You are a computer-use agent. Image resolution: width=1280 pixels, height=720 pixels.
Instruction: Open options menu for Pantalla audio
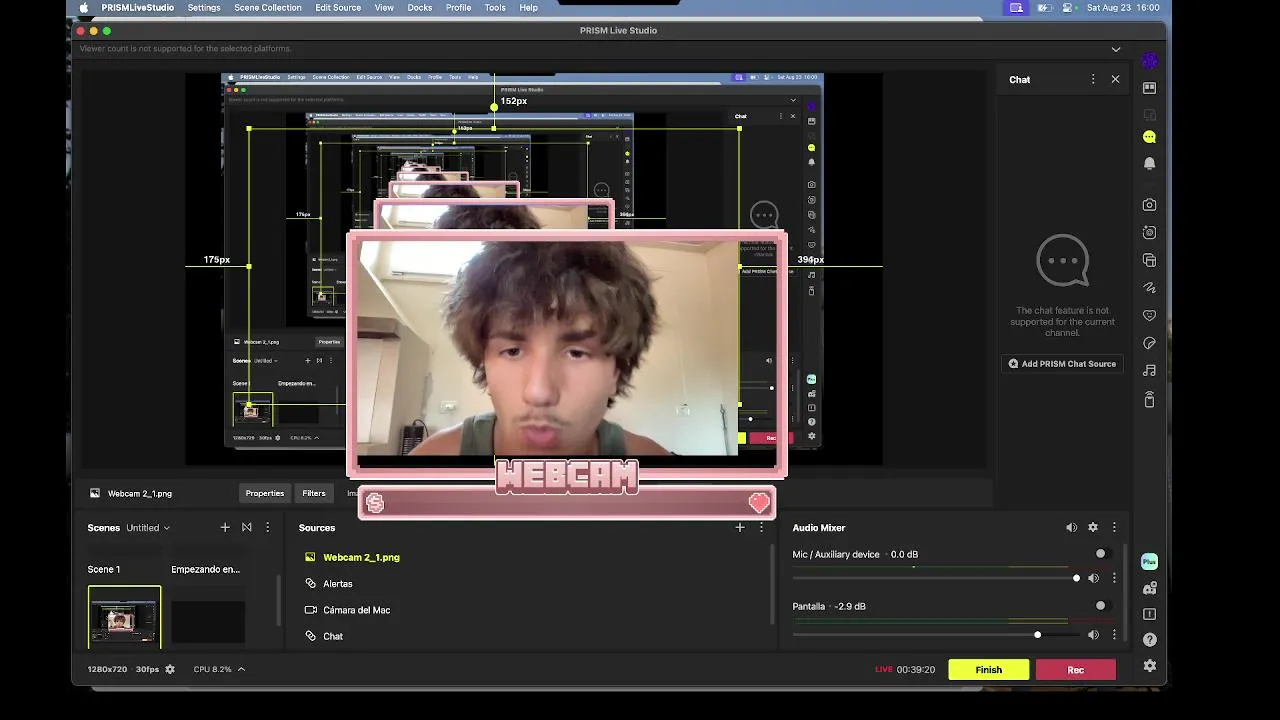1114,634
